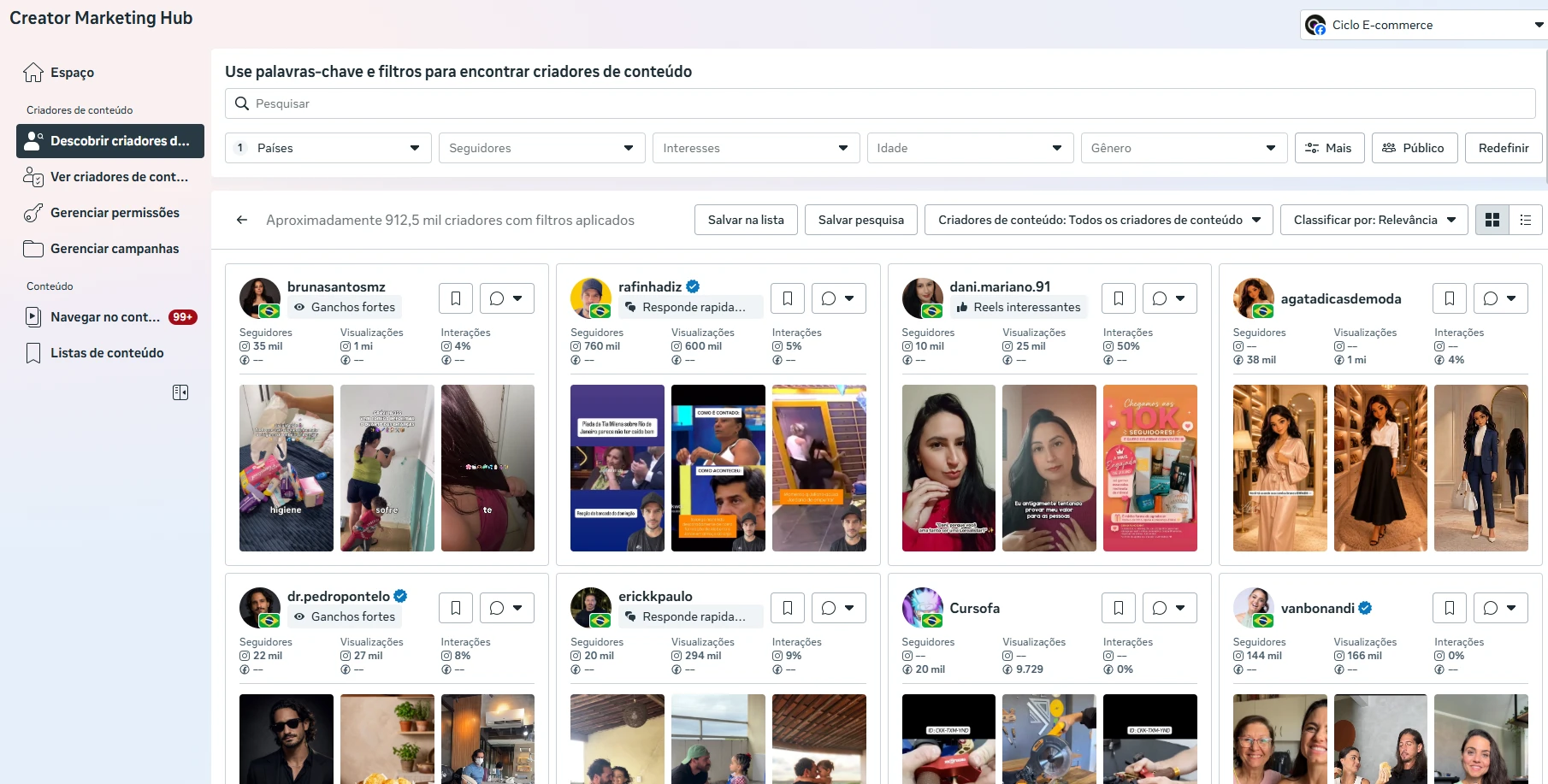Bookmark the rafinhadiz creator
The image size is (1548, 784).
(x=788, y=298)
